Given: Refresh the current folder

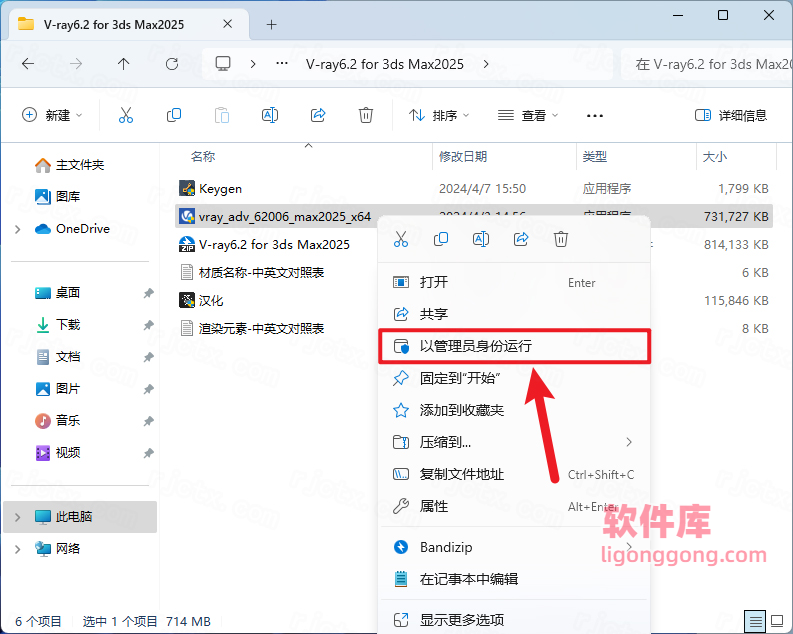Looking at the screenshot, I should point(172,64).
